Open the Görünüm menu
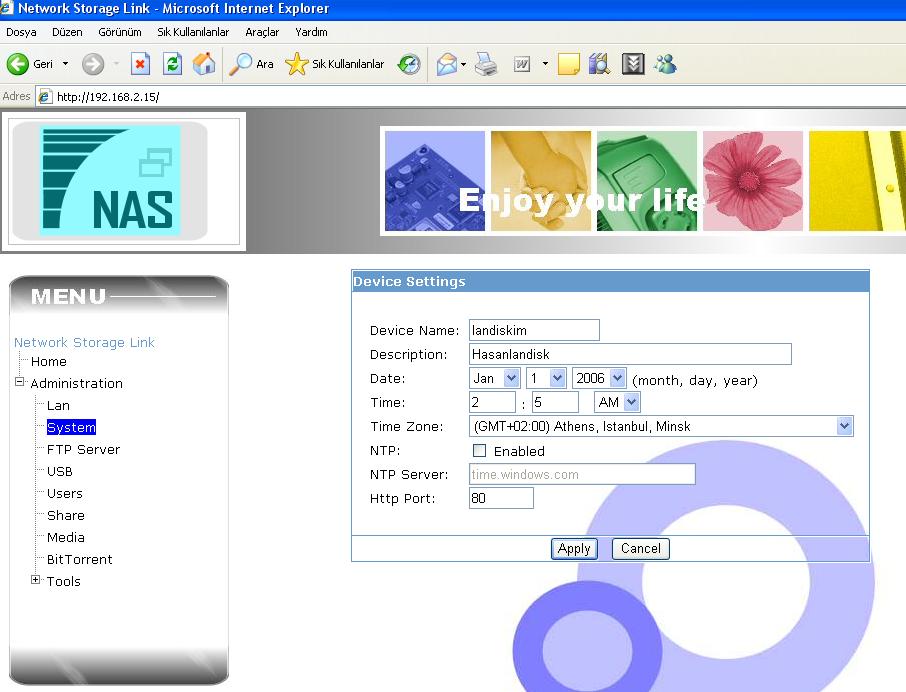The image size is (906, 692). (120, 32)
